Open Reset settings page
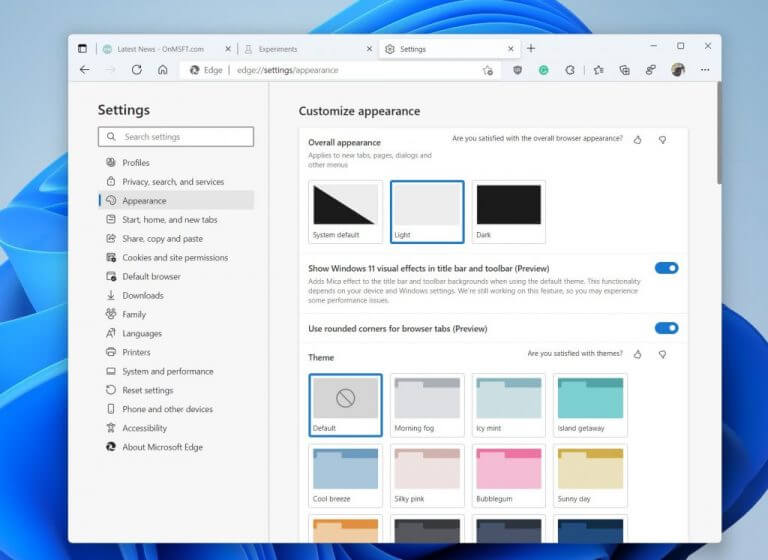Image resolution: width=768 pixels, height=560 pixels. pyautogui.click(x=176, y=390)
